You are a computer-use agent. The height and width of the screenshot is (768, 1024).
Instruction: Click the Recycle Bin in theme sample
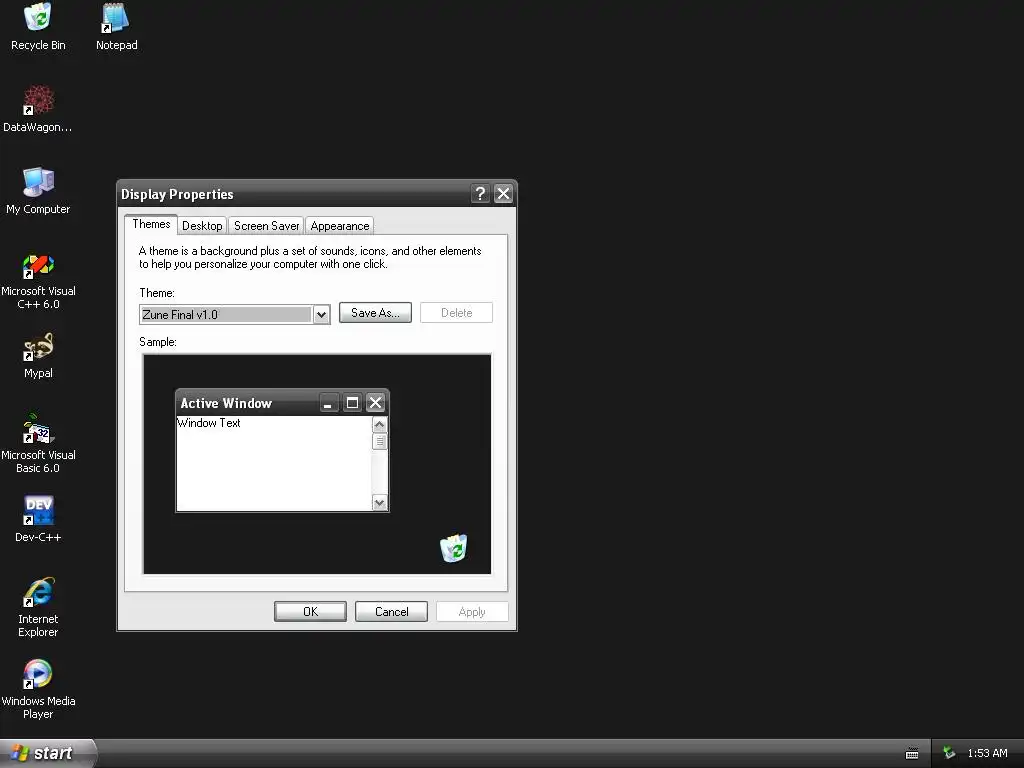453,547
